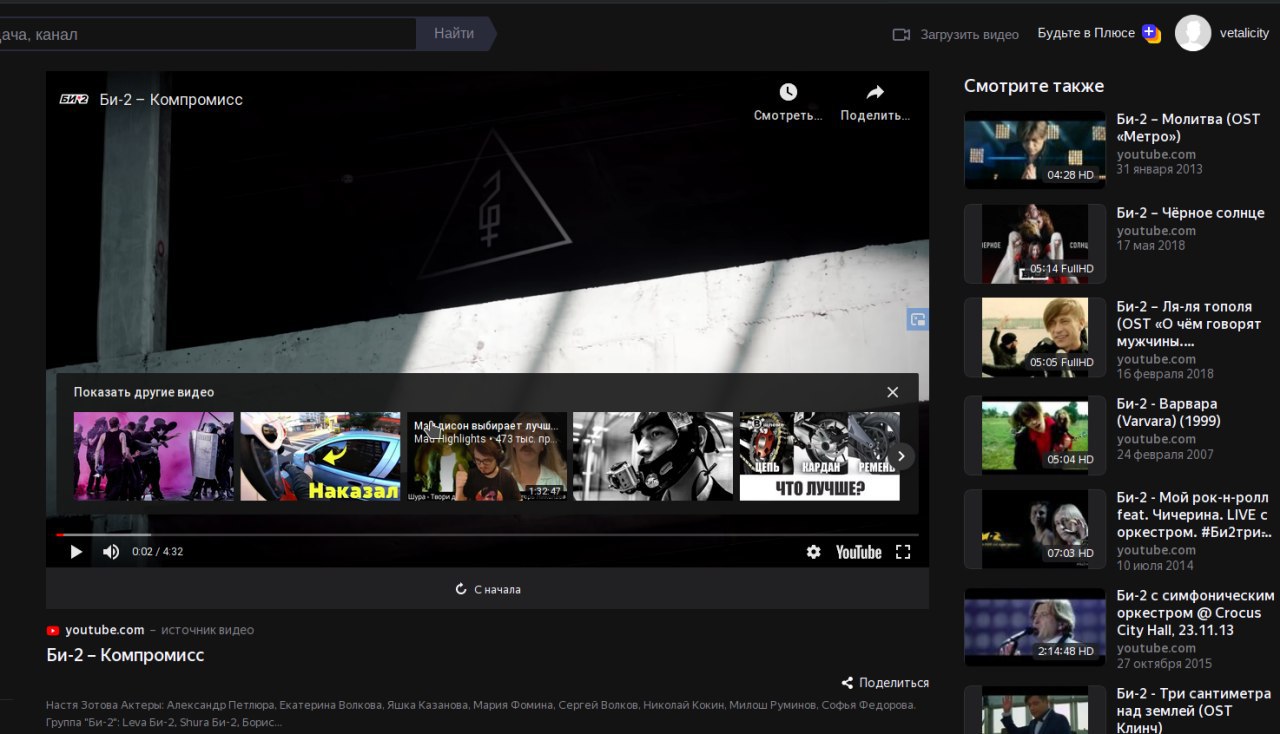Click the date '27 октября 2015'
1280x734 pixels.
pos(1164,663)
